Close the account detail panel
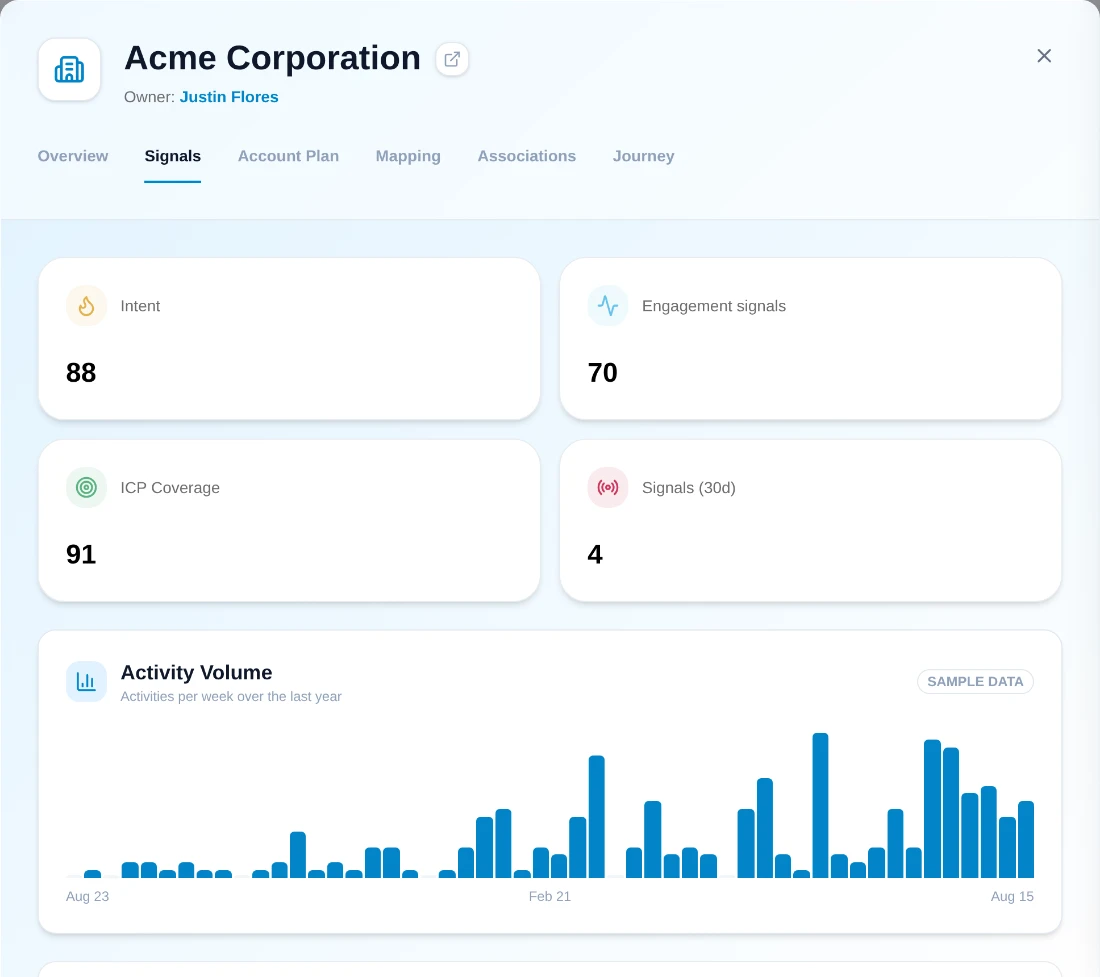The image size is (1100, 977). [x=1044, y=55]
